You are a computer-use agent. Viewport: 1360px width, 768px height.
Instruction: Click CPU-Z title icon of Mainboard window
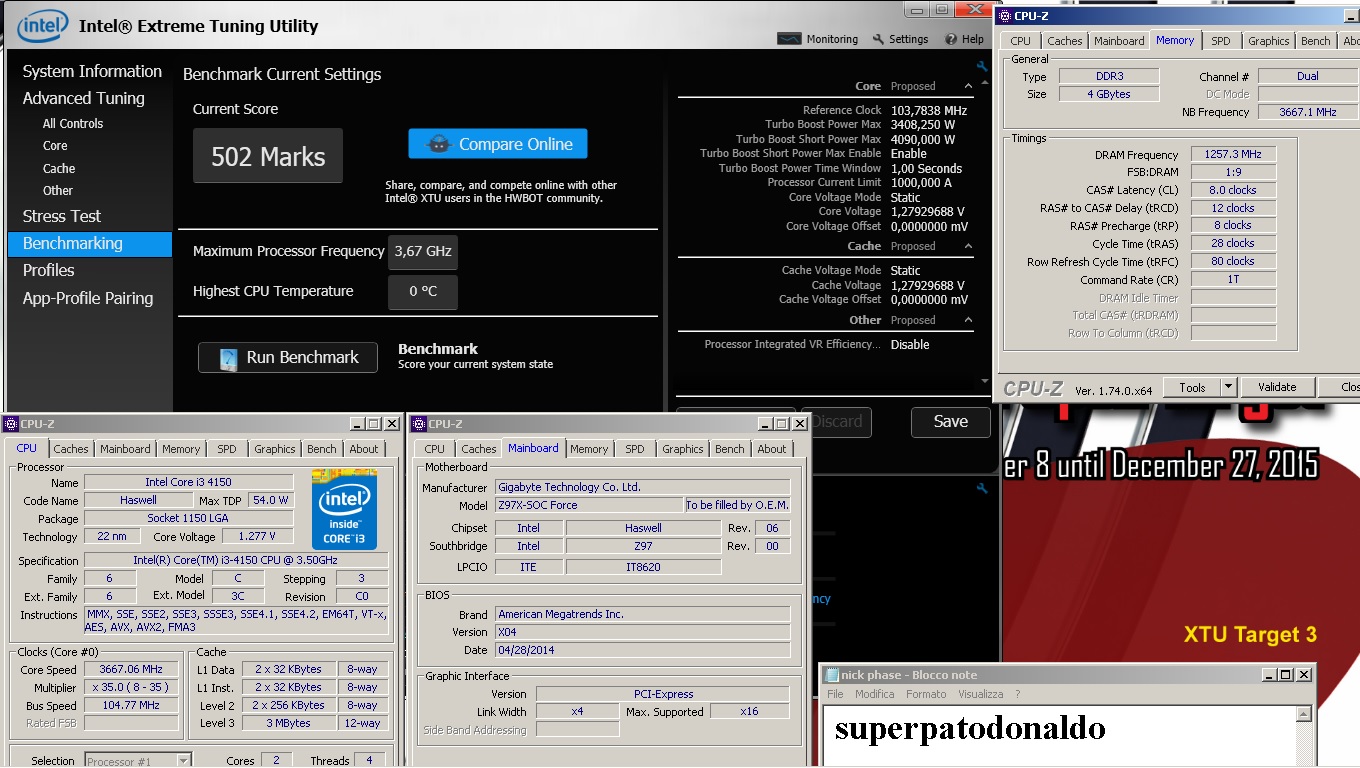coord(419,424)
